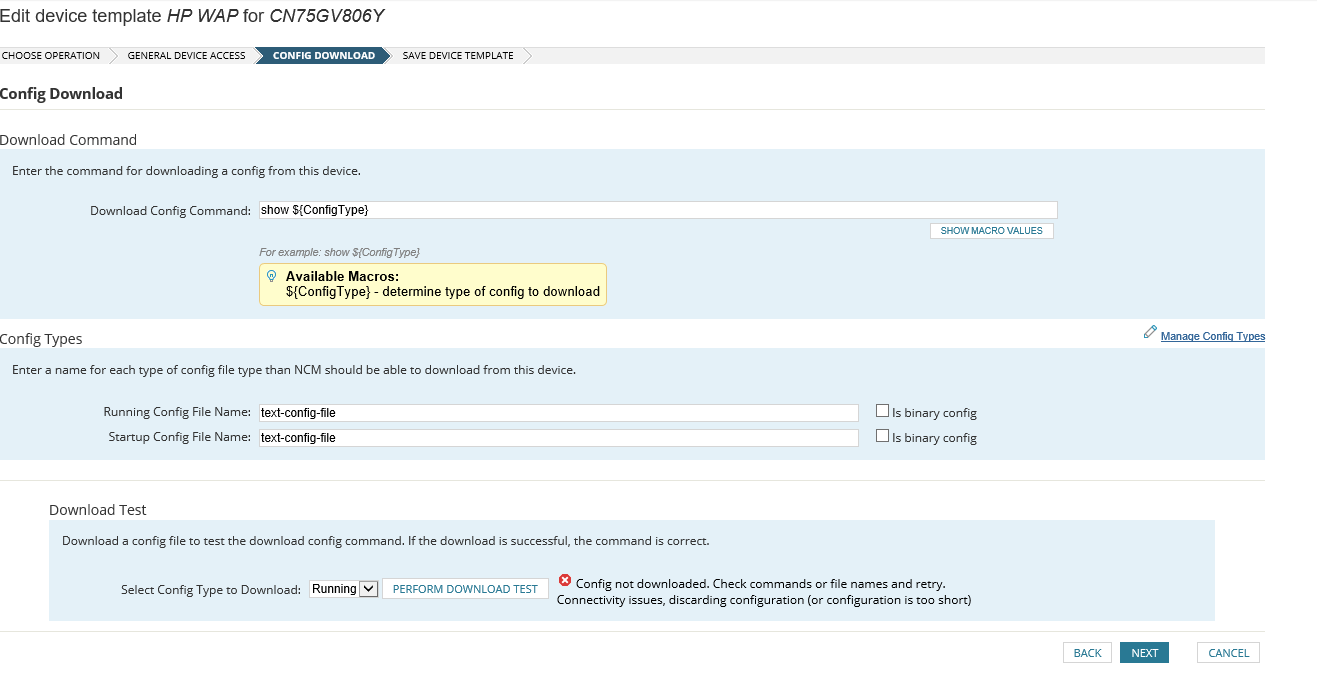Click the pencil icon beside Manage Config Types
The image size is (1317, 673).
(1150, 332)
